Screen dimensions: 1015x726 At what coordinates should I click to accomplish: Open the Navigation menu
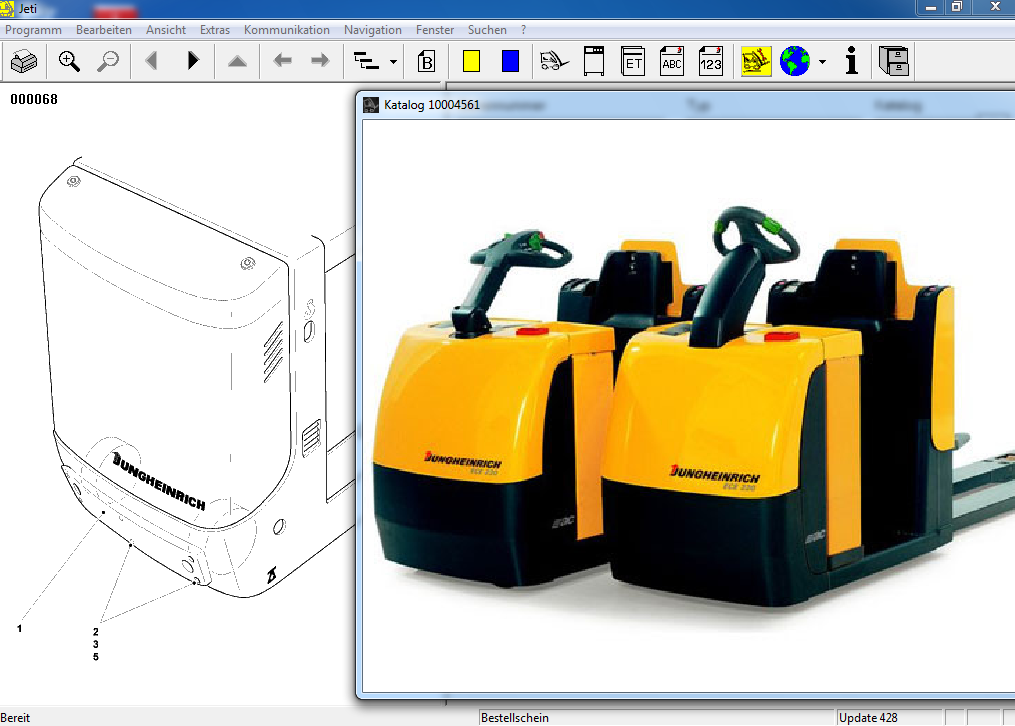[x=372, y=30]
